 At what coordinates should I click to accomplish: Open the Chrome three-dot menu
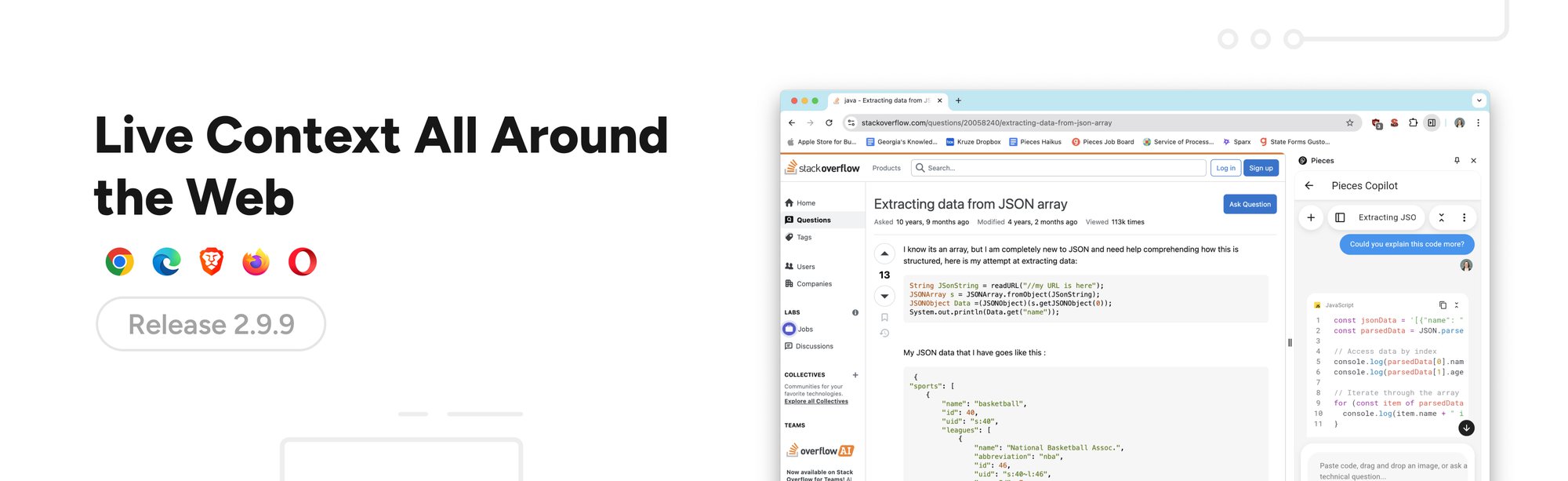1478,122
